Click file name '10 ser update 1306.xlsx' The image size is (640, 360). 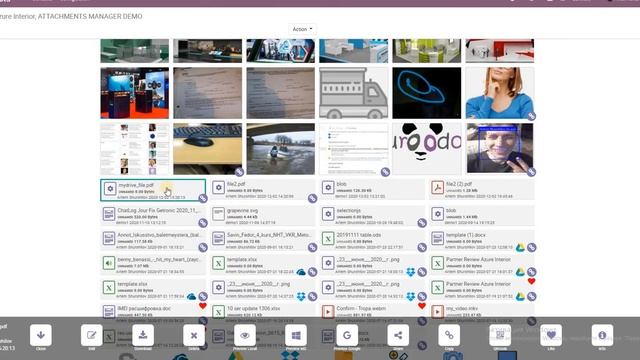pos(253,309)
